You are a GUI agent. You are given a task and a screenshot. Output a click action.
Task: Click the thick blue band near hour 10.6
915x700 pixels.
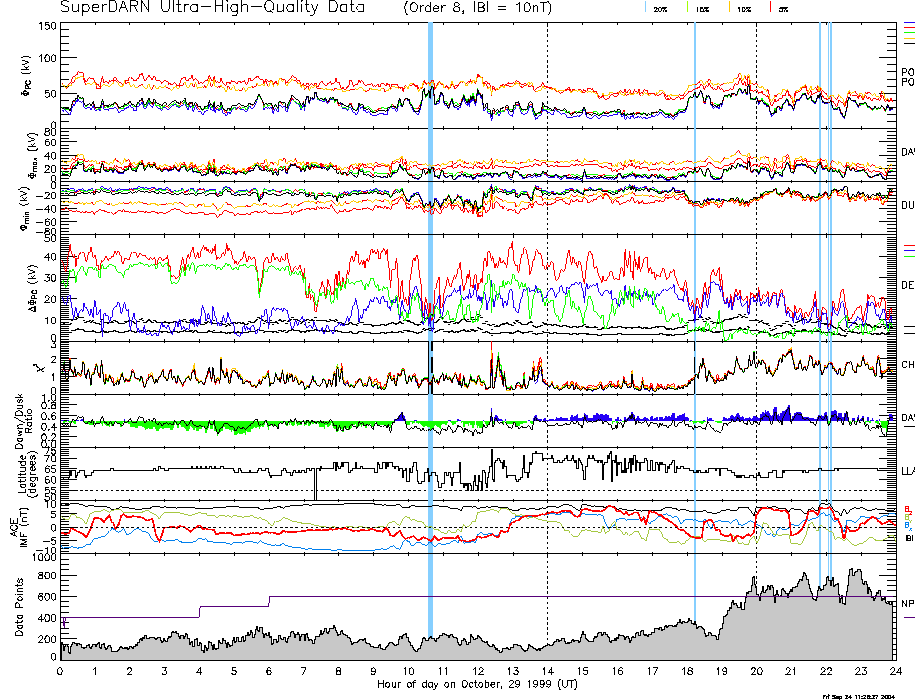pos(430,300)
